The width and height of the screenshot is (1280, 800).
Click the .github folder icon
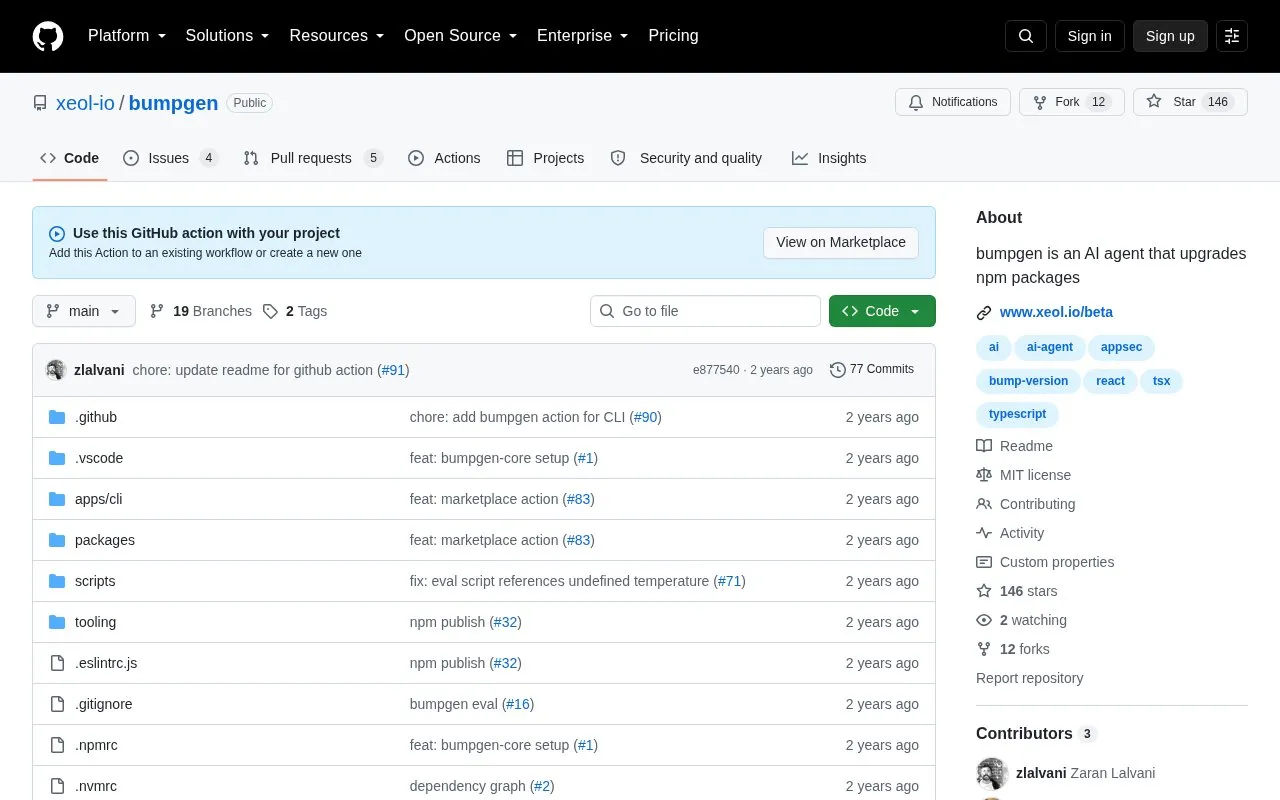pos(57,417)
